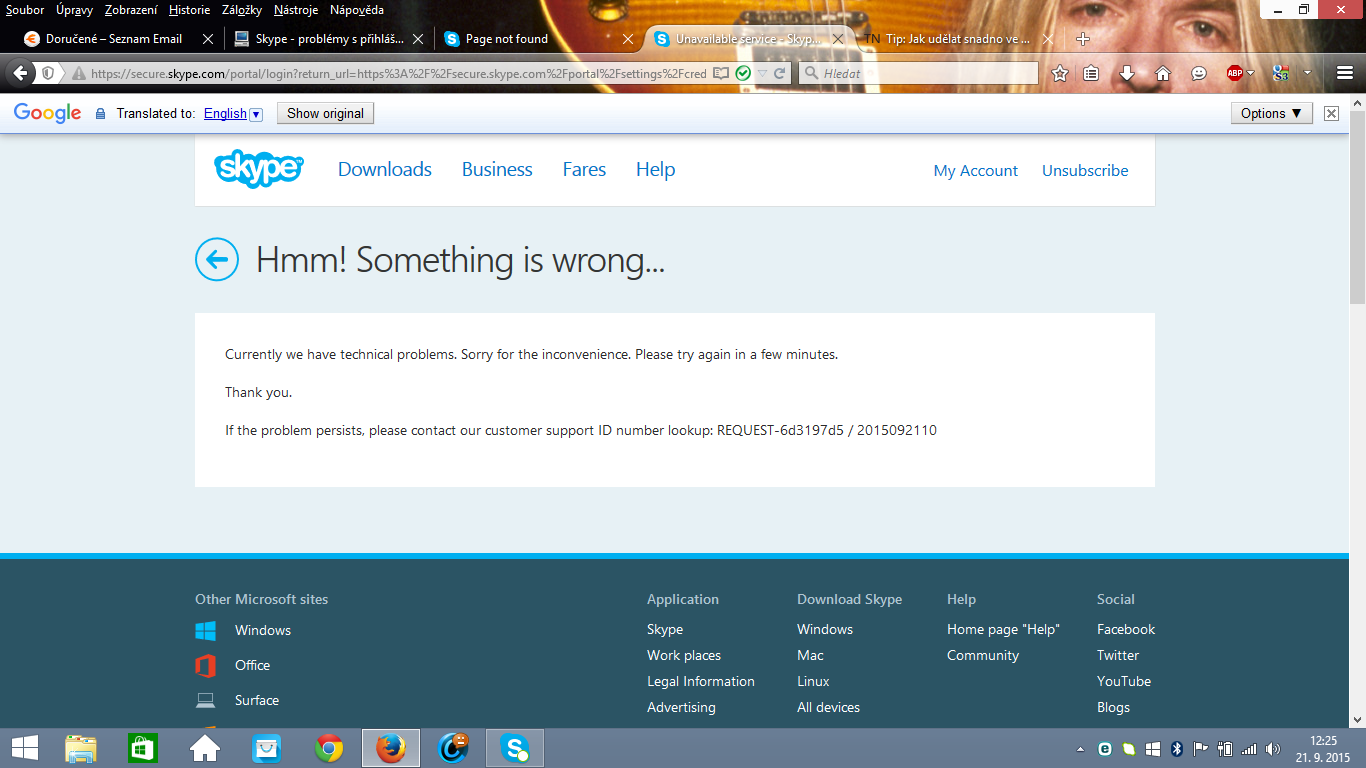Open the translate Options dropdown
Screen dimensions: 1366x768
click(x=1271, y=113)
